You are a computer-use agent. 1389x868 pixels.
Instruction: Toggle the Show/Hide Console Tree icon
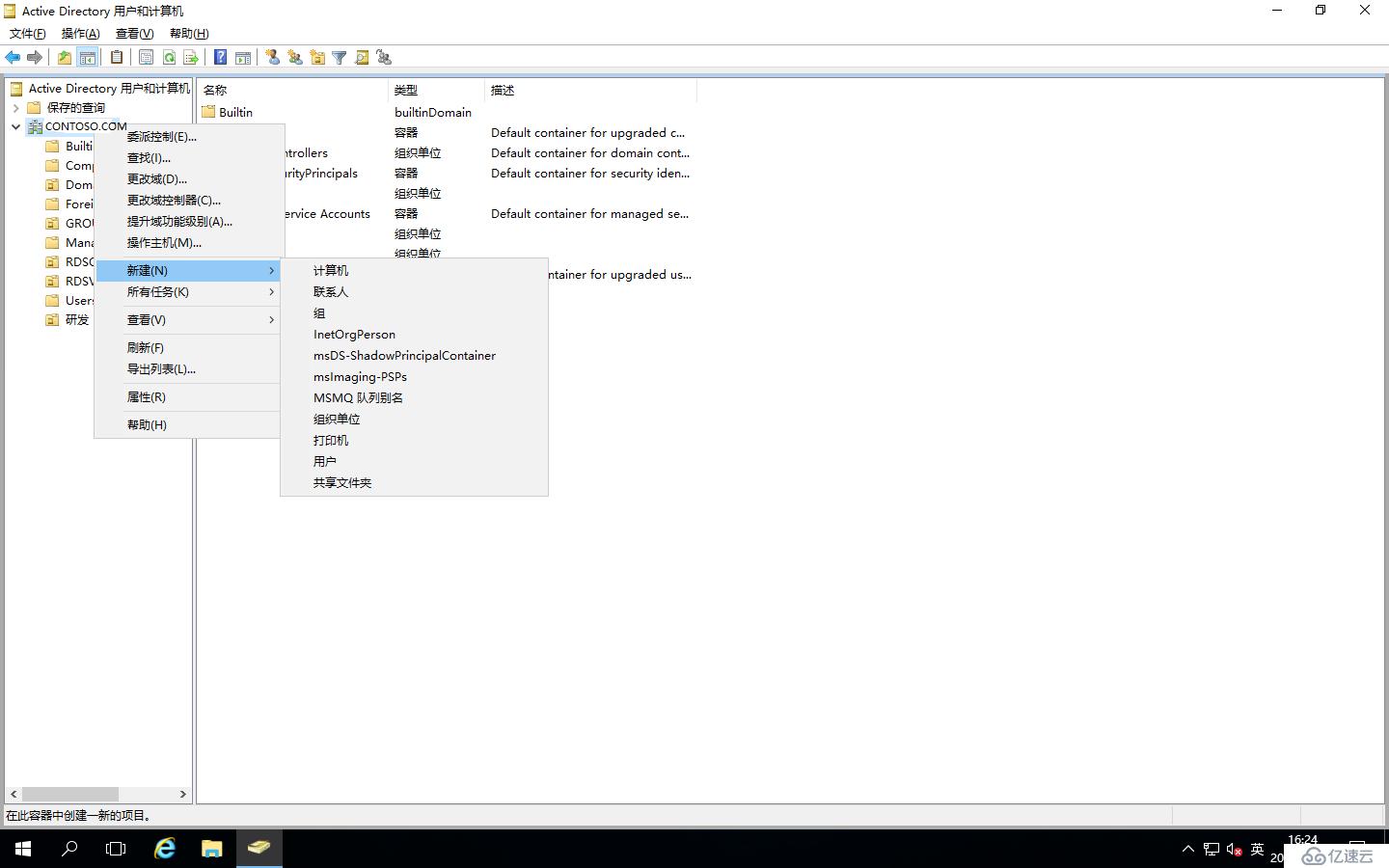(x=87, y=58)
